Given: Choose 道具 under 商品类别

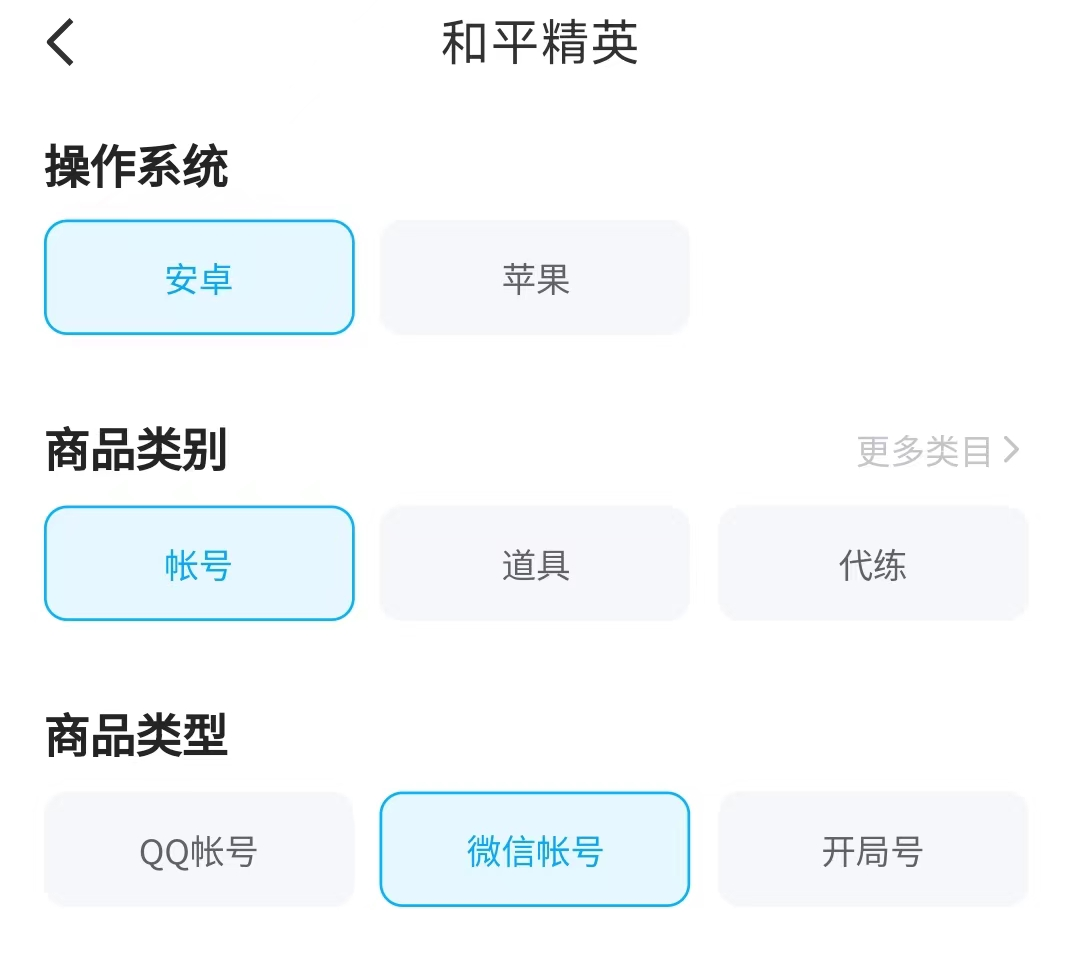Looking at the screenshot, I should (534, 563).
